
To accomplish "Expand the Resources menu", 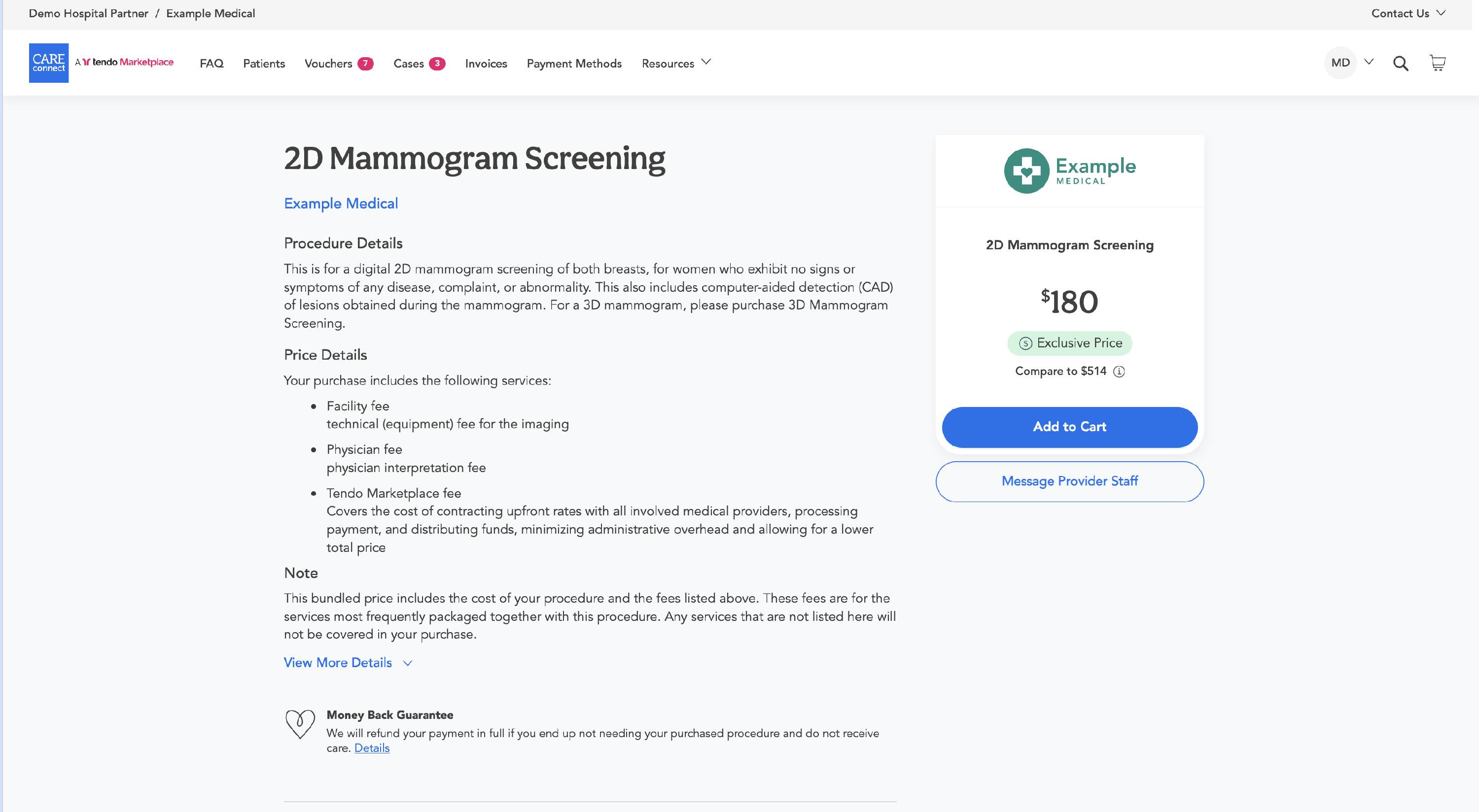I will click(x=676, y=63).
